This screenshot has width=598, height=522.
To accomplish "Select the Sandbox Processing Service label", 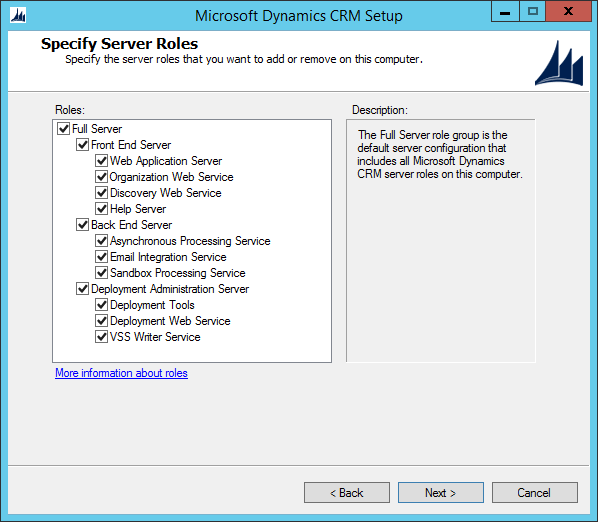I will tap(177, 273).
